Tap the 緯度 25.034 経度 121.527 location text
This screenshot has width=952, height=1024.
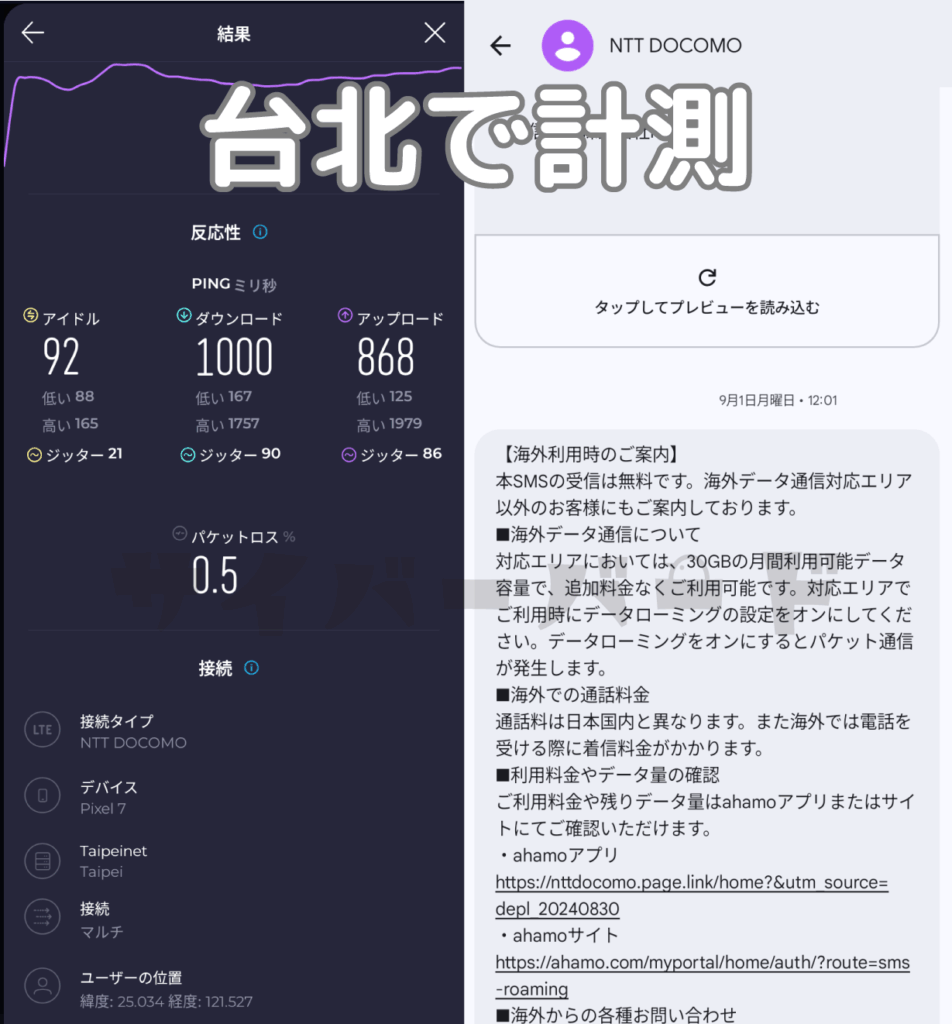pyautogui.click(x=166, y=1002)
